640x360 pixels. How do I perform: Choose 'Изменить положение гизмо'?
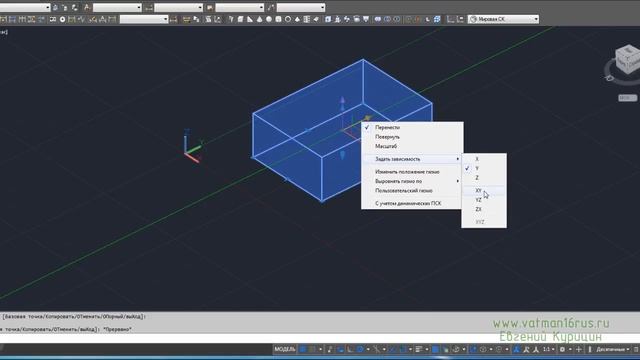(412, 172)
